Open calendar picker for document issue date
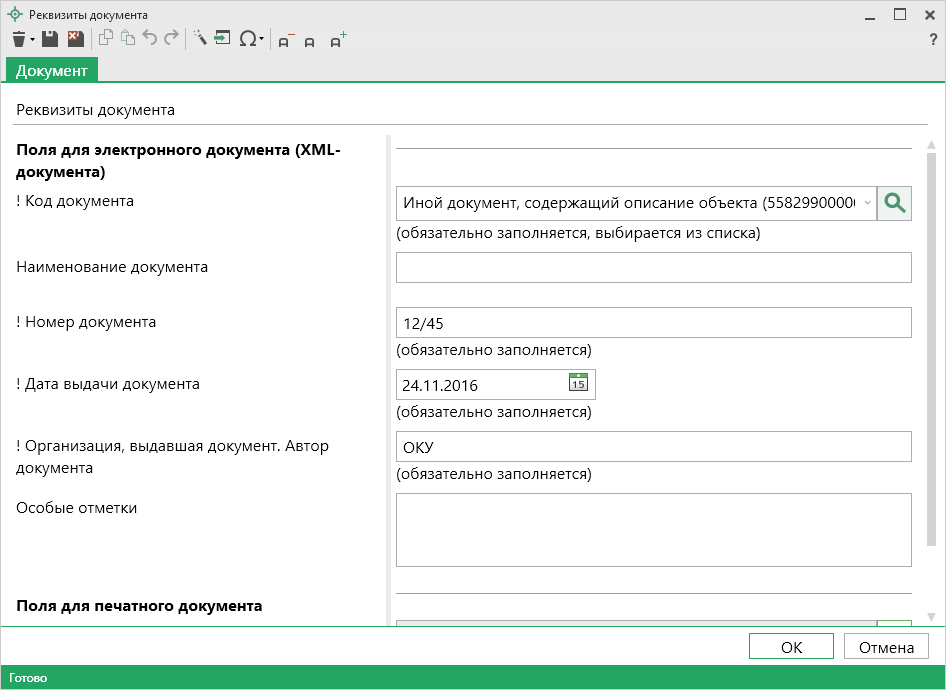 578,383
